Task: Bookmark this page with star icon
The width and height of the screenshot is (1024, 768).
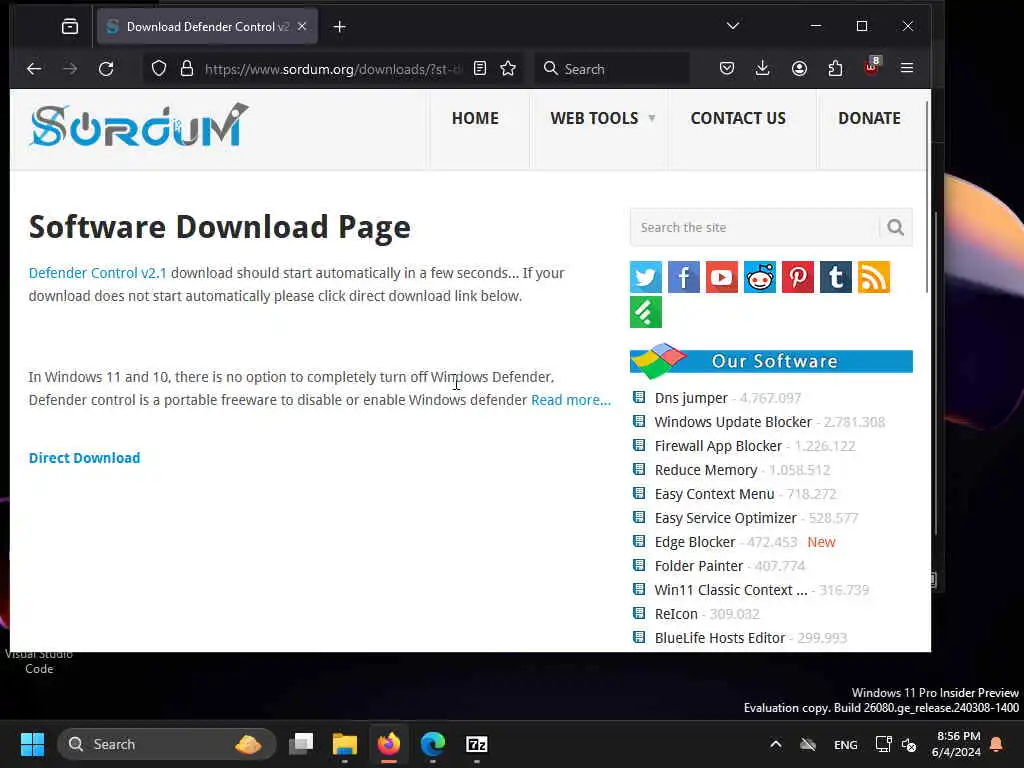Action: tap(508, 69)
